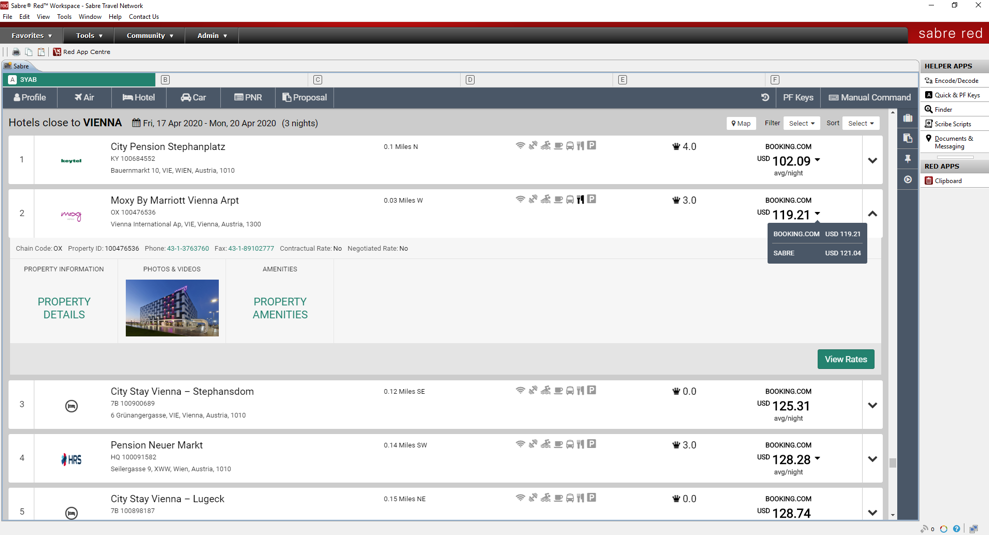989x535 pixels.
Task: Open the Documents & Messaging helper app
Action: coord(950,142)
